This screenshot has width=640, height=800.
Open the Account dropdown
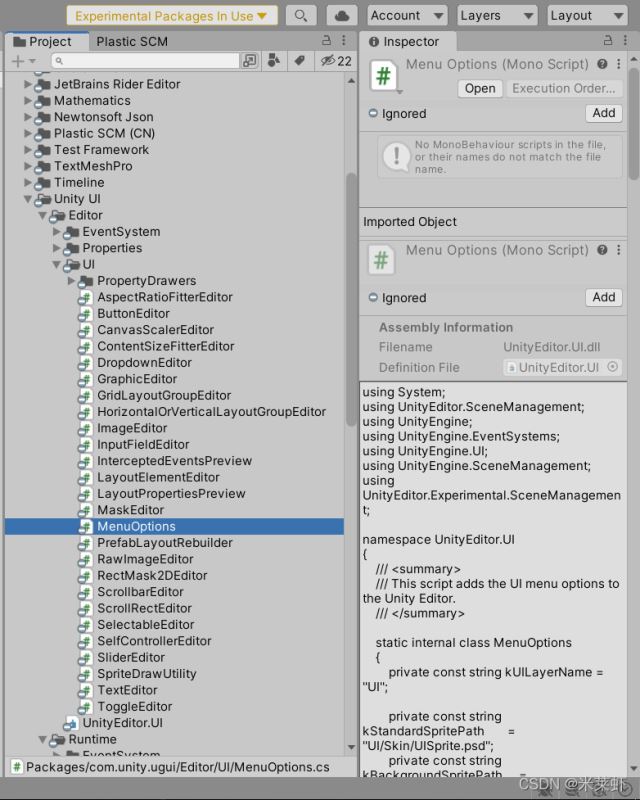pos(407,16)
